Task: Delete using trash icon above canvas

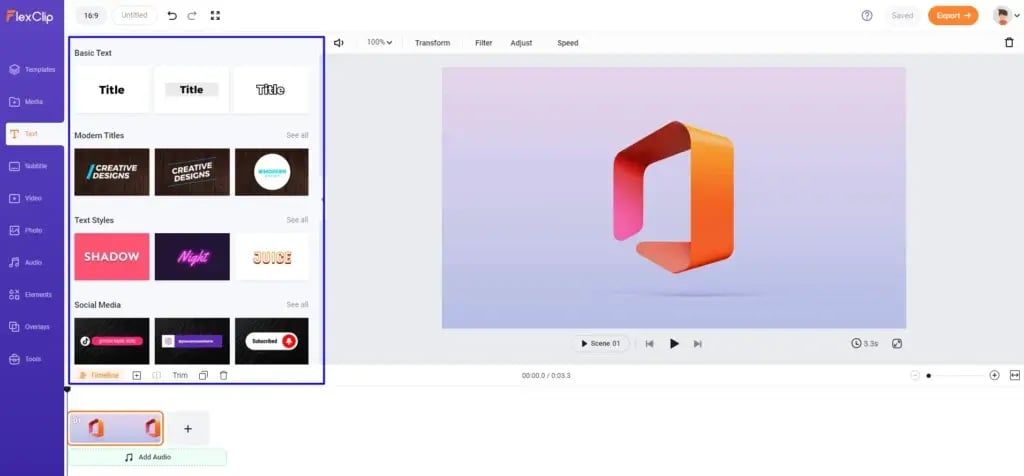Action: (x=1008, y=43)
